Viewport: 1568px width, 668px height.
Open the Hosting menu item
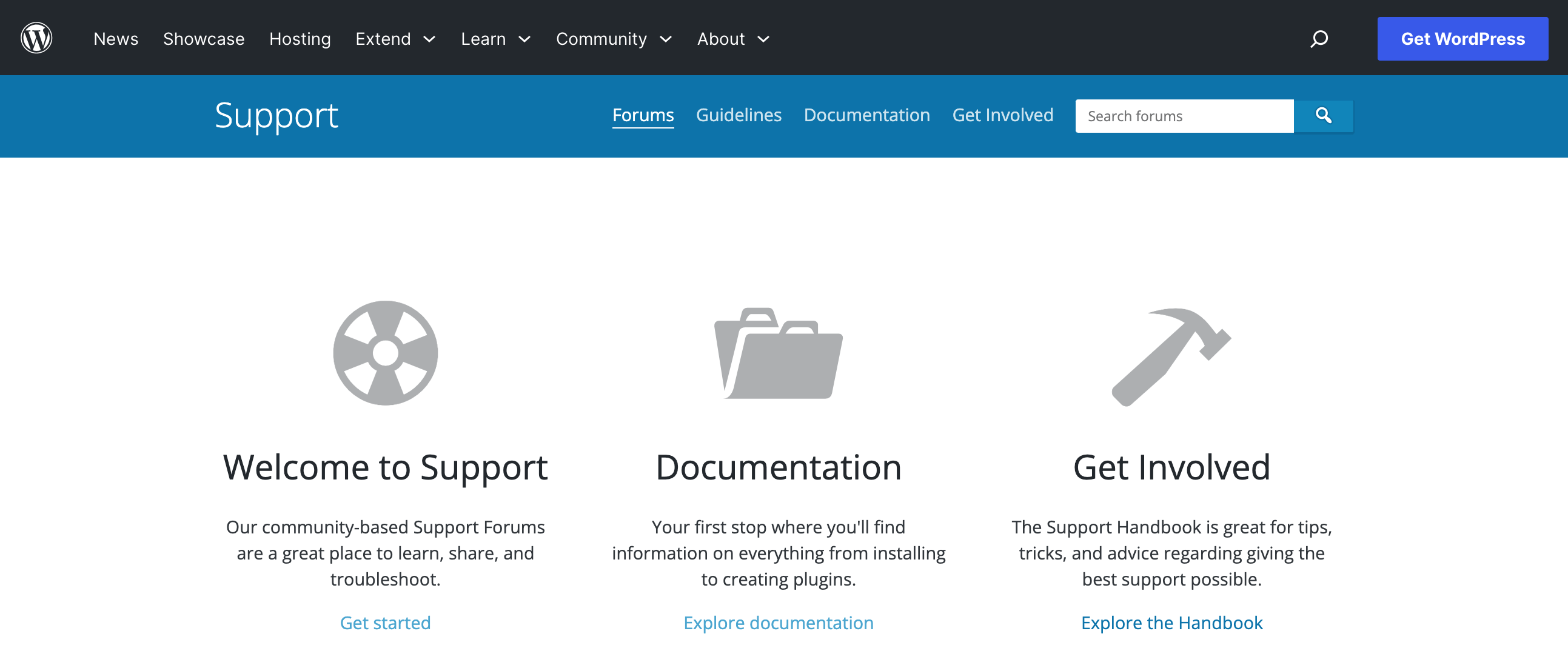[x=300, y=39]
